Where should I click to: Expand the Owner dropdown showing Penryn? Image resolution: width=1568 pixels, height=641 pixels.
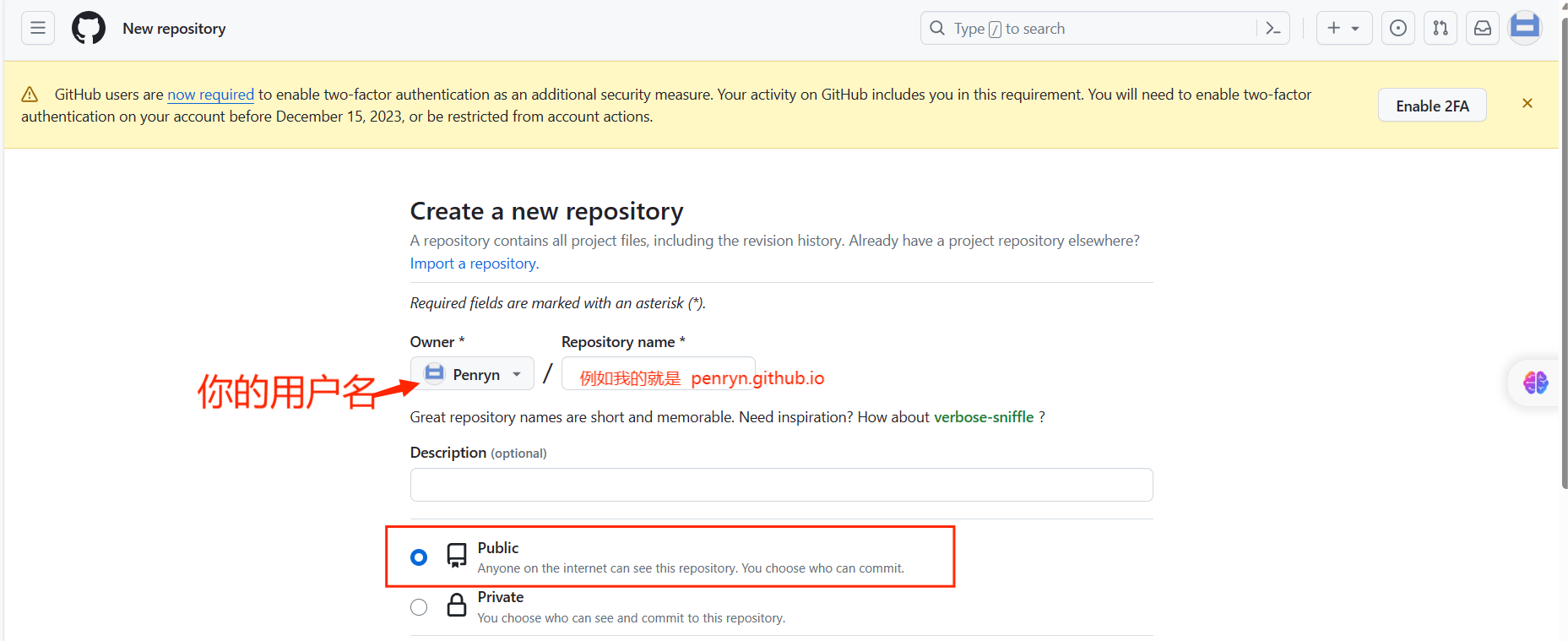click(472, 374)
